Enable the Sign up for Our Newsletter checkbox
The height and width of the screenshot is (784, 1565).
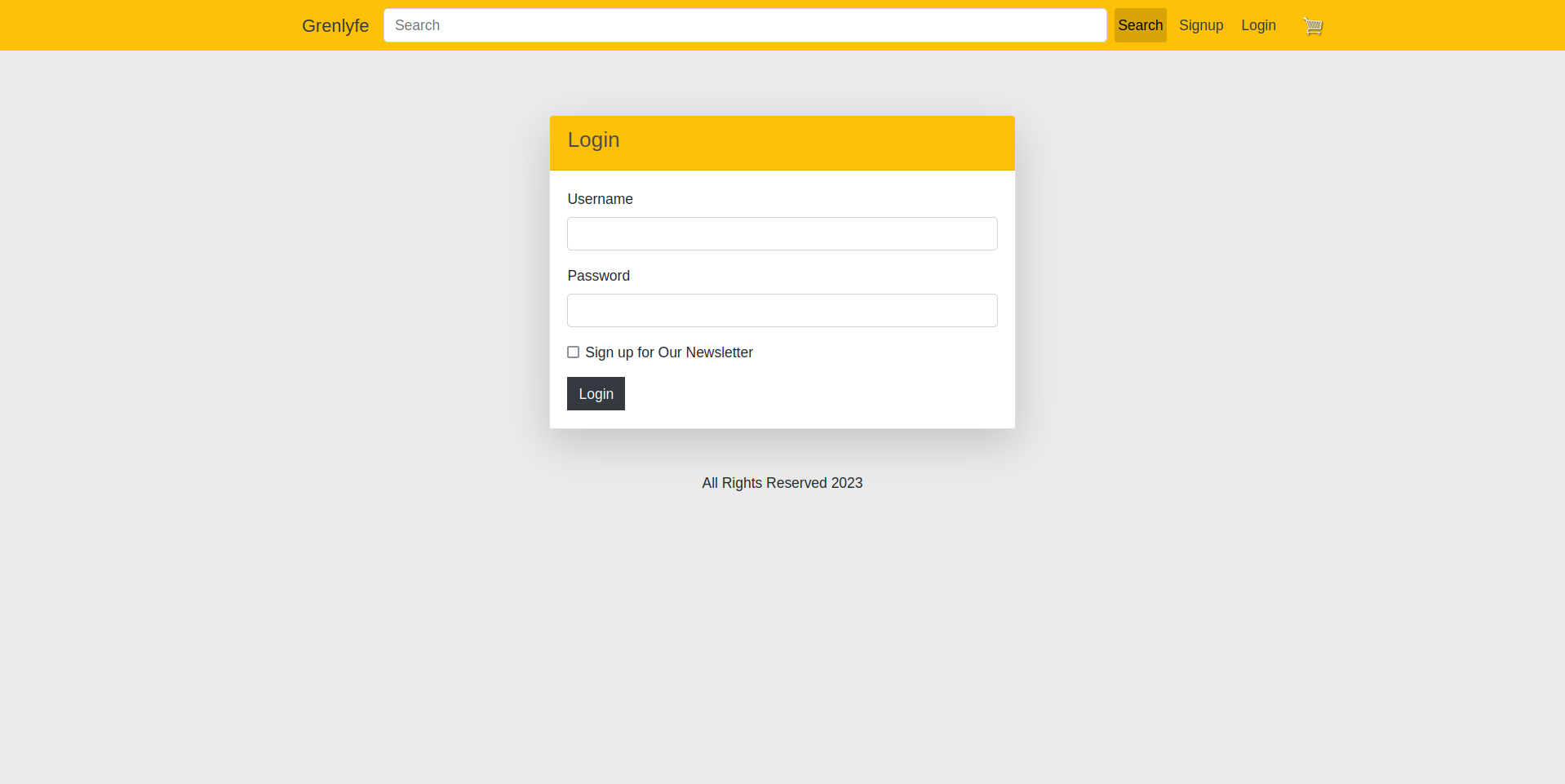click(x=573, y=352)
